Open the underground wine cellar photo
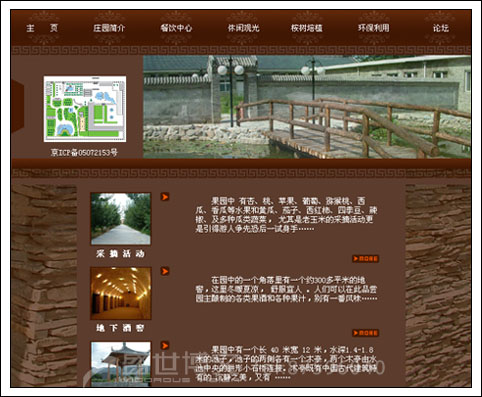The height and width of the screenshot is (397, 482). coord(121,293)
